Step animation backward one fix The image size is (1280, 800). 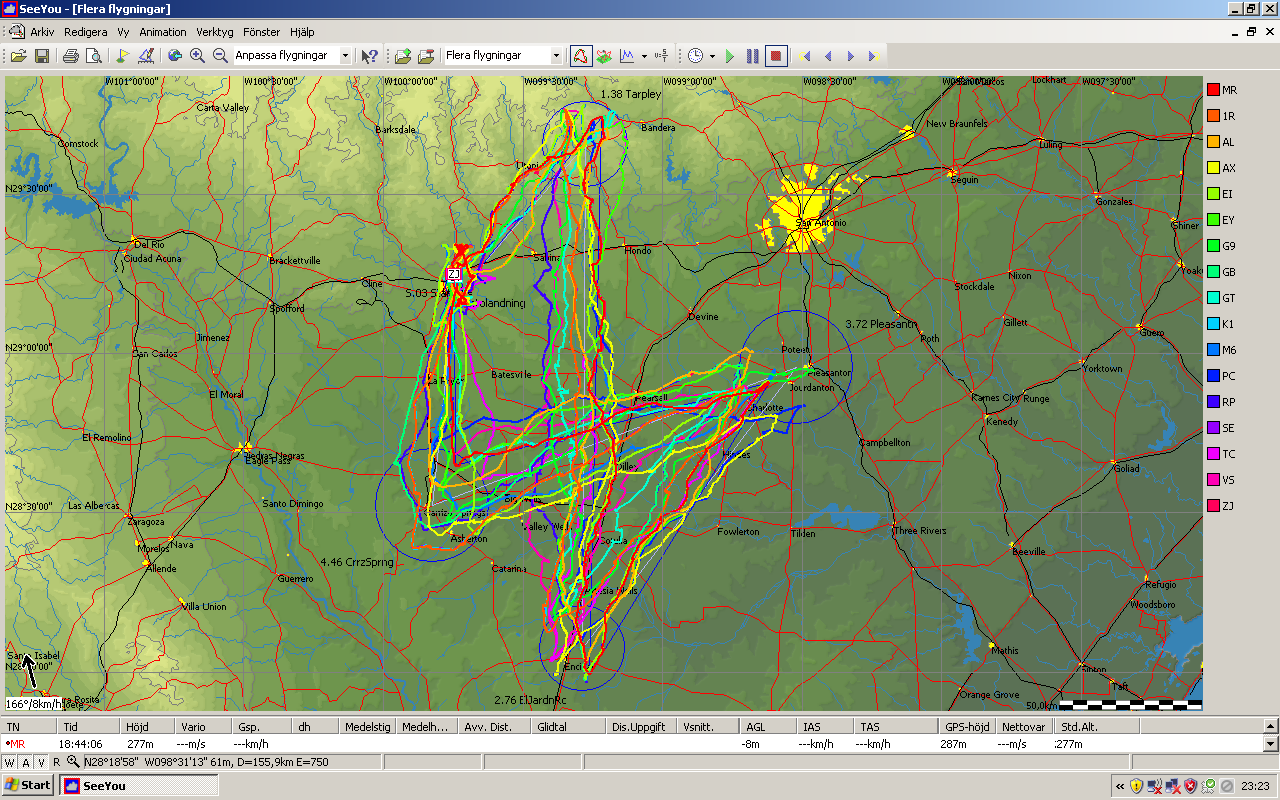click(828, 56)
